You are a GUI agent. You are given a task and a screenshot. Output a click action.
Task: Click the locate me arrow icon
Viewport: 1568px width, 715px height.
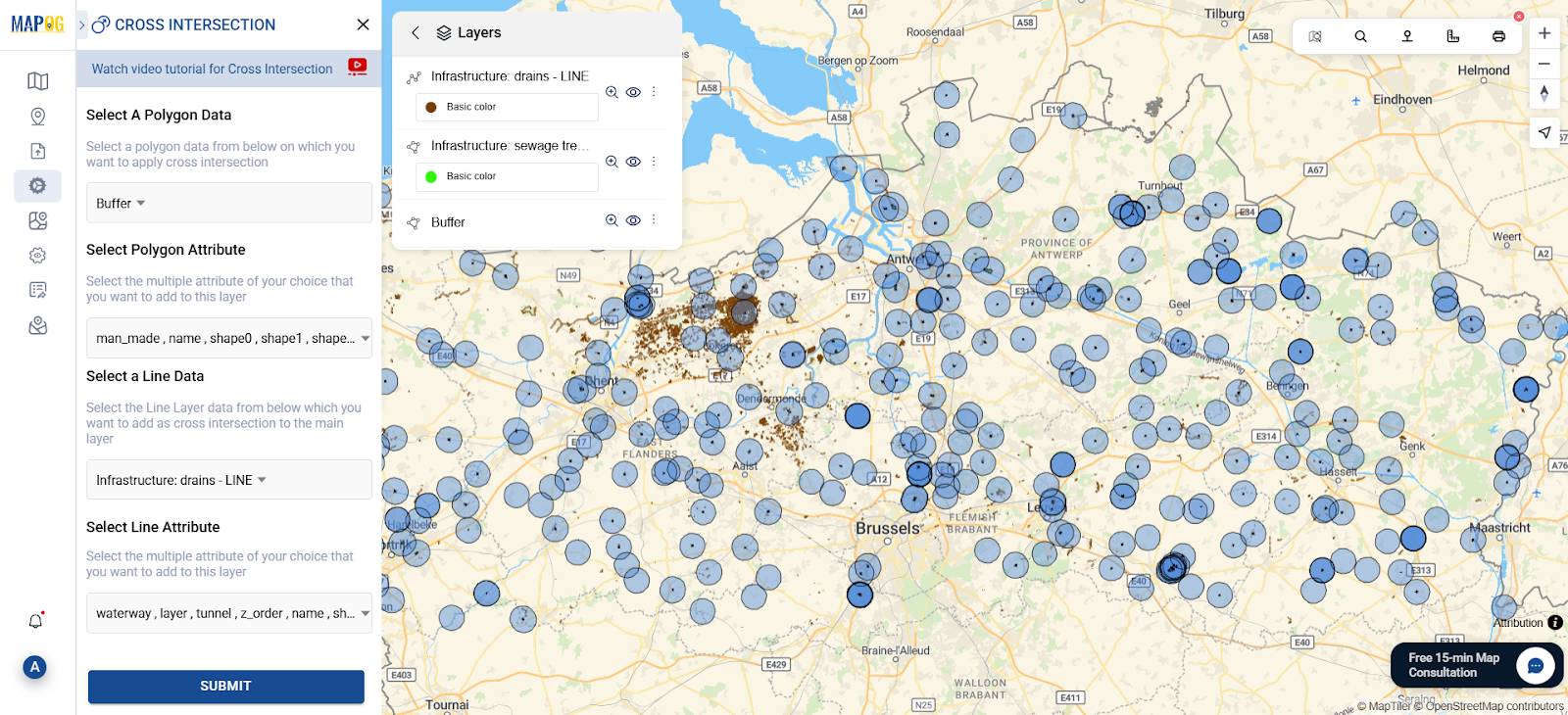(x=1544, y=132)
